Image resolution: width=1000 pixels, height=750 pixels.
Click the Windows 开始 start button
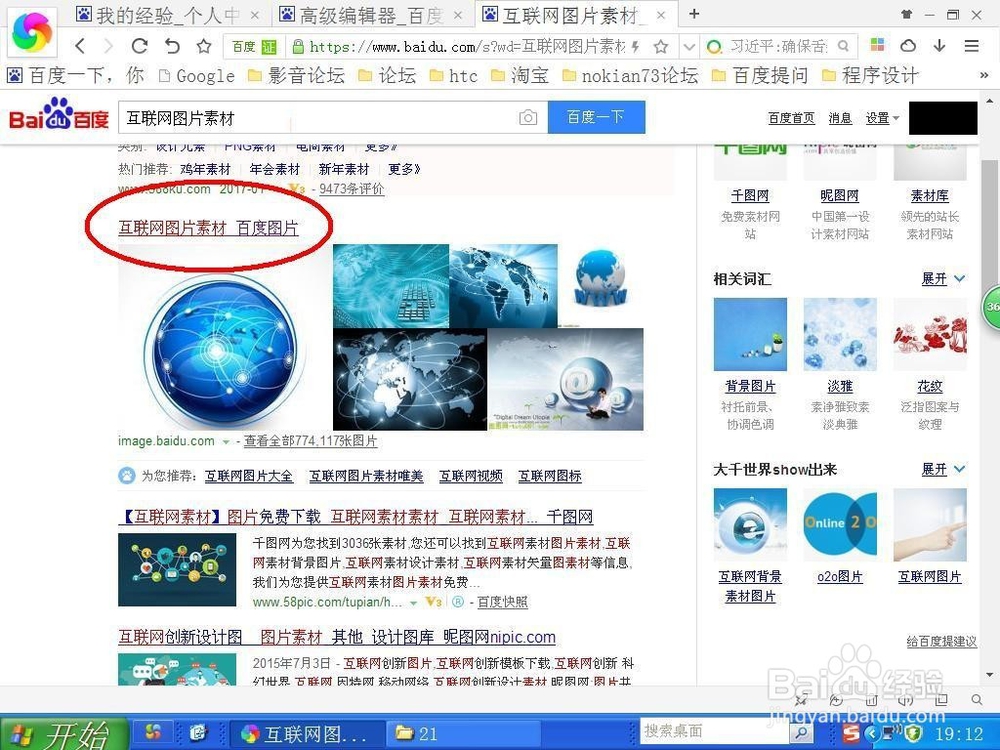pyautogui.click(x=64, y=735)
